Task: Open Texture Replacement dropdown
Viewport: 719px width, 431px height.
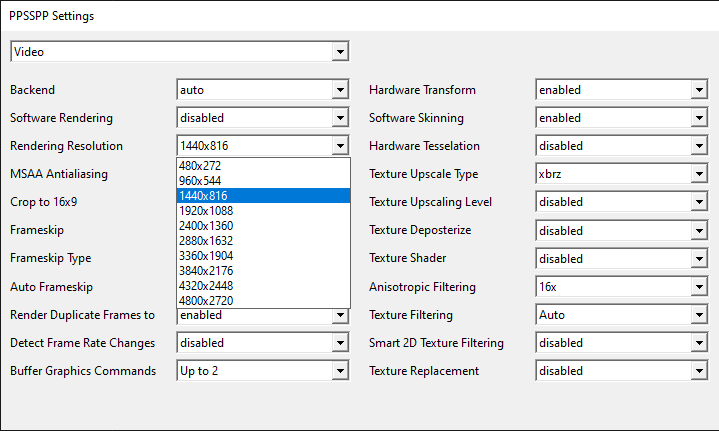Action: click(622, 371)
